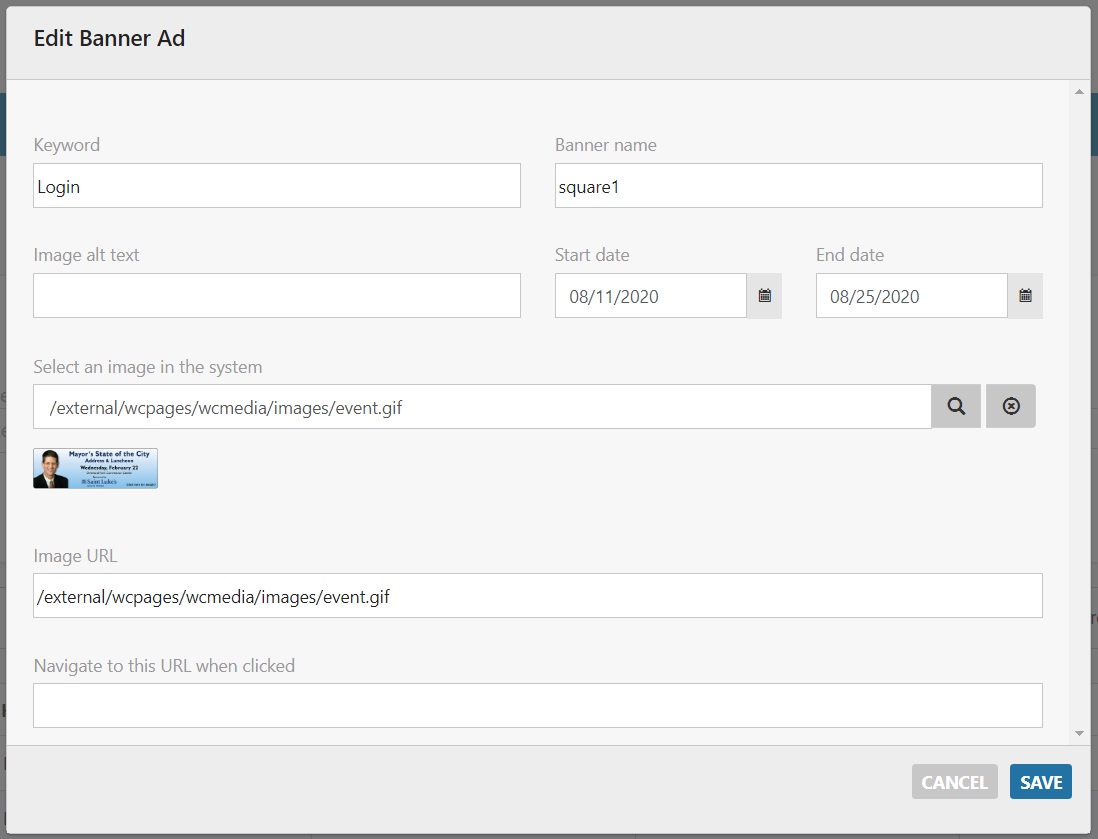Open the Start date calendar picker

pyautogui.click(x=764, y=296)
